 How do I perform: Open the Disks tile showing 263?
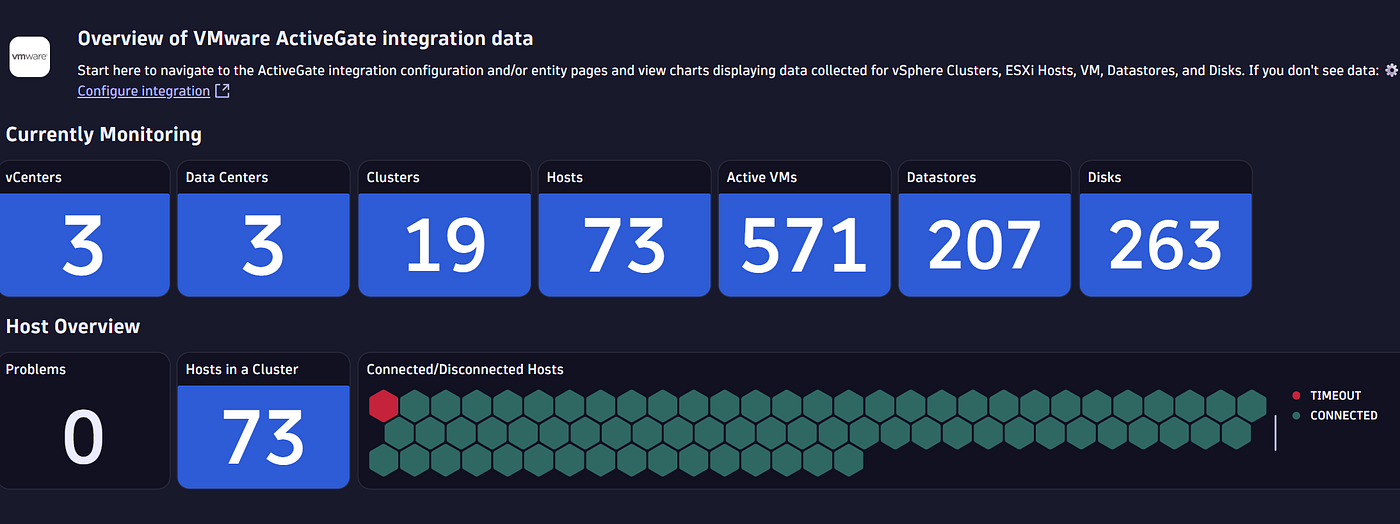[x=1165, y=229]
